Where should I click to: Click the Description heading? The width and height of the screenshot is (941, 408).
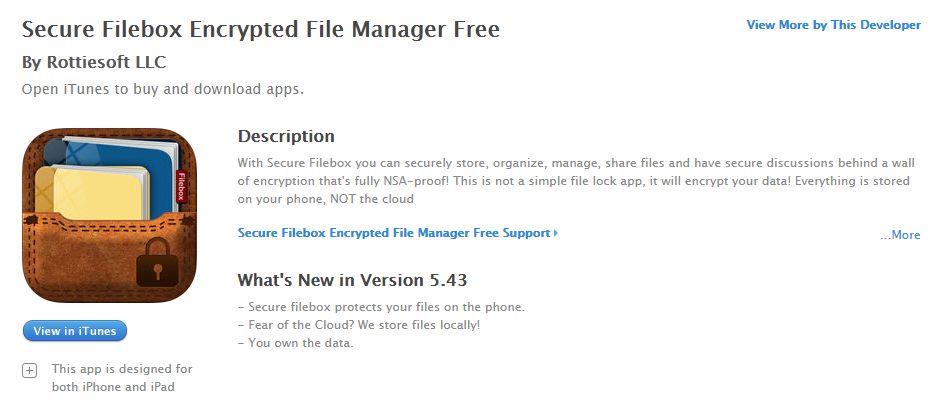click(286, 136)
